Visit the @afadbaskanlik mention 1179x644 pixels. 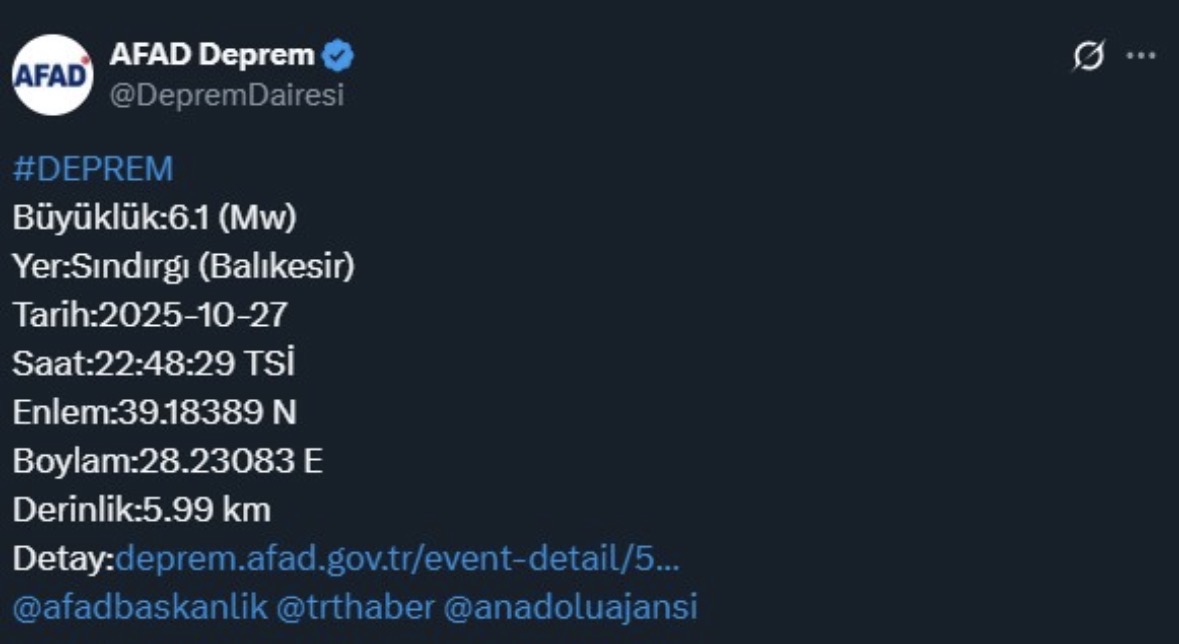coord(137,607)
